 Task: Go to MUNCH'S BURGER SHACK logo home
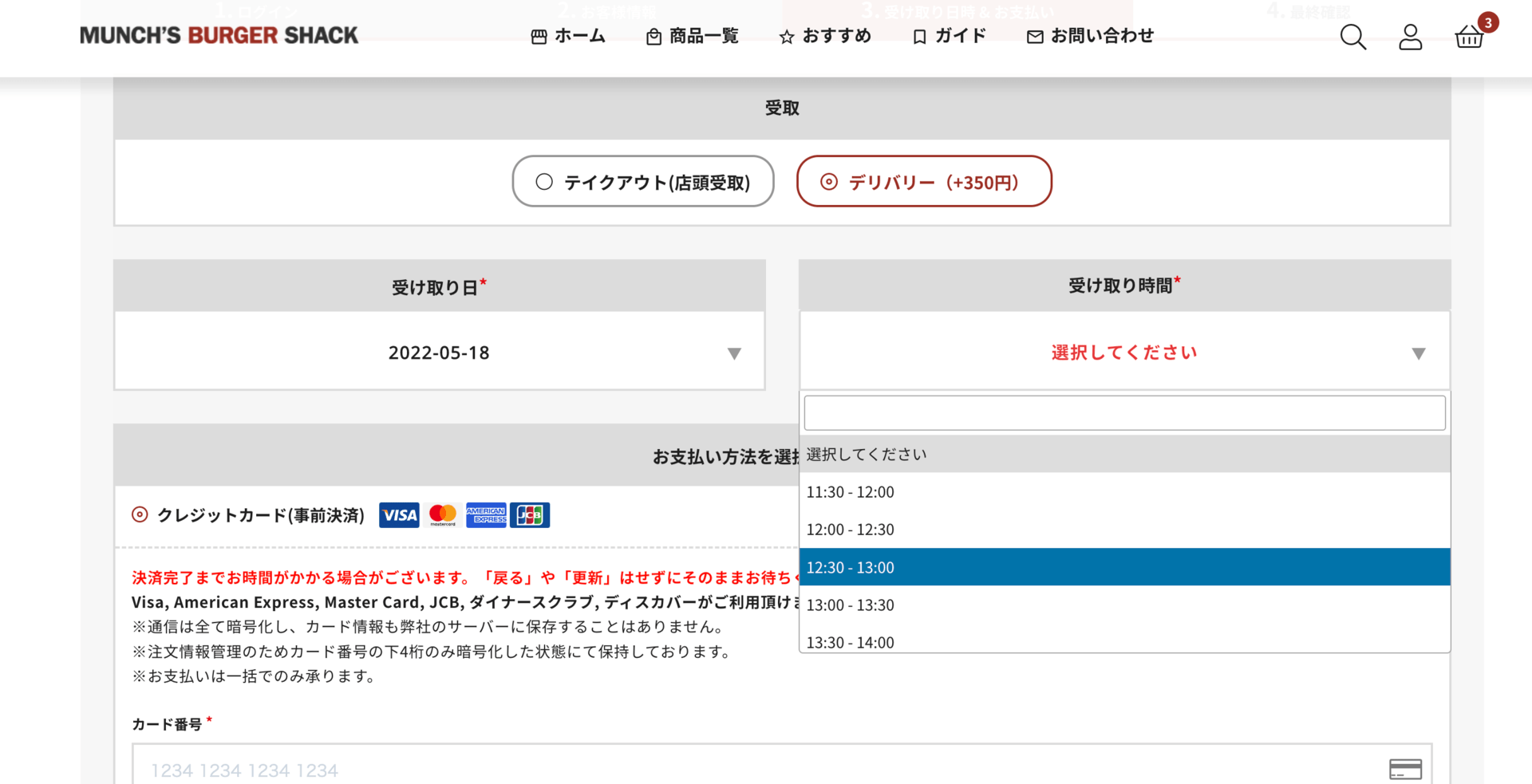[x=219, y=36]
